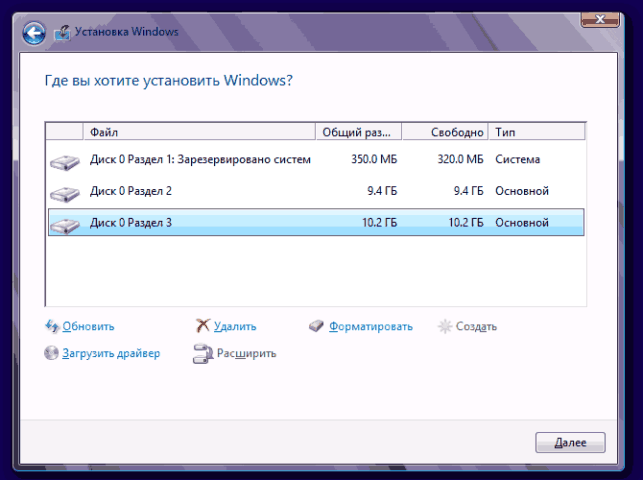643x480 pixels.
Task: Click the disk icon beside Расширить
Action: click(203, 354)
